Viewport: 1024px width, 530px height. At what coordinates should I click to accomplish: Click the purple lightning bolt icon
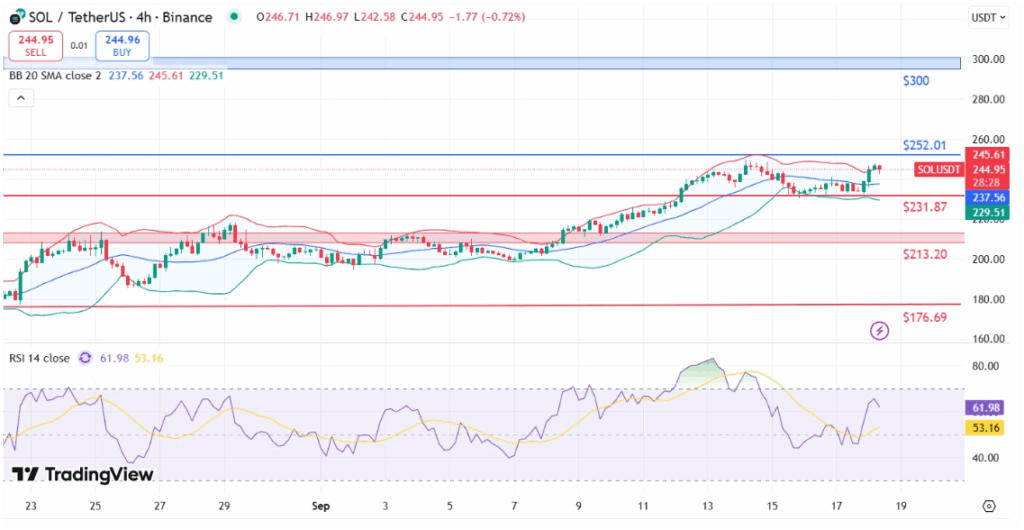tap(880, 331)
